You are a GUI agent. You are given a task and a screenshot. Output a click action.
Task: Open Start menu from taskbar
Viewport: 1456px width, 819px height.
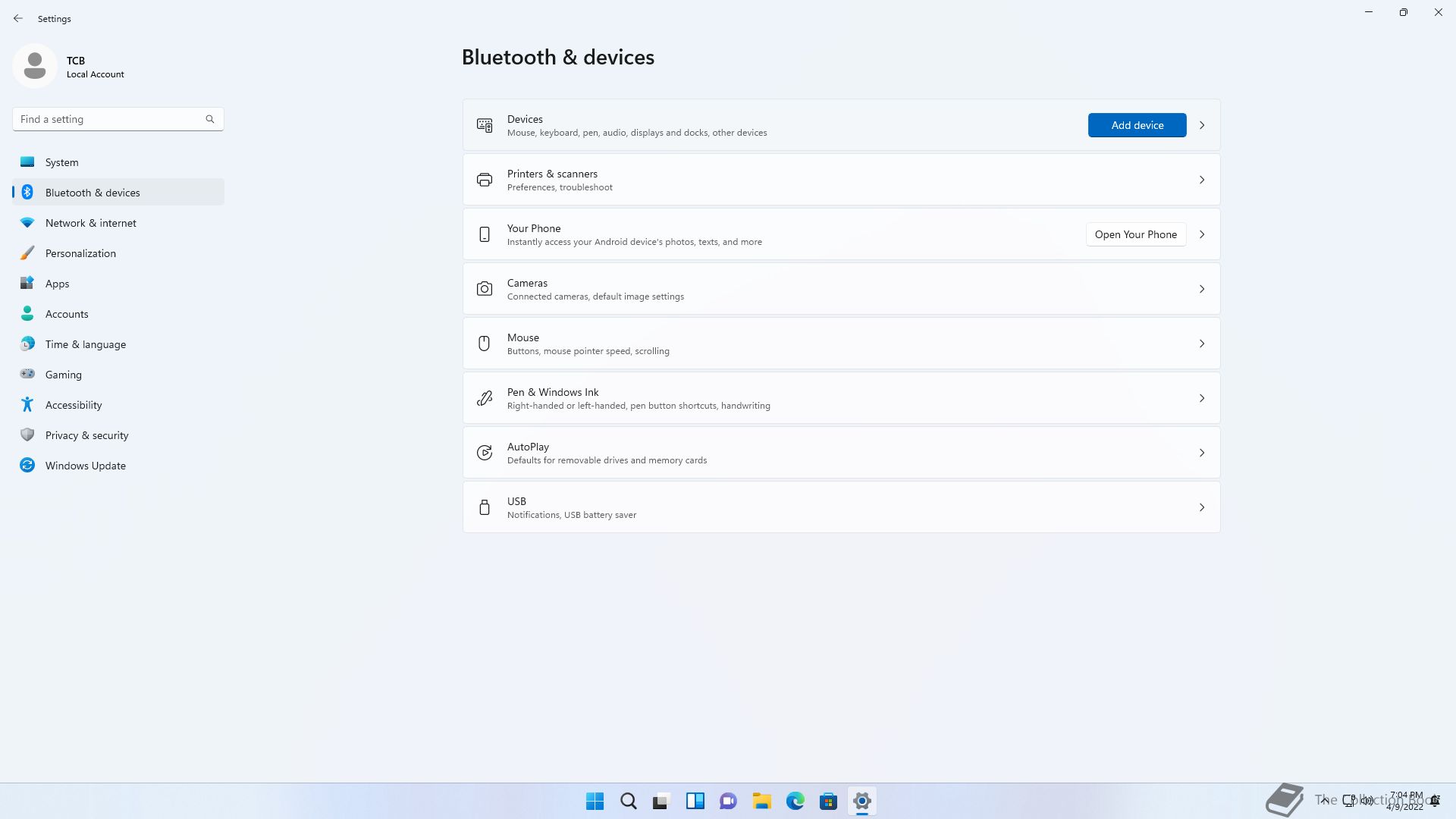tap(595, 801)
